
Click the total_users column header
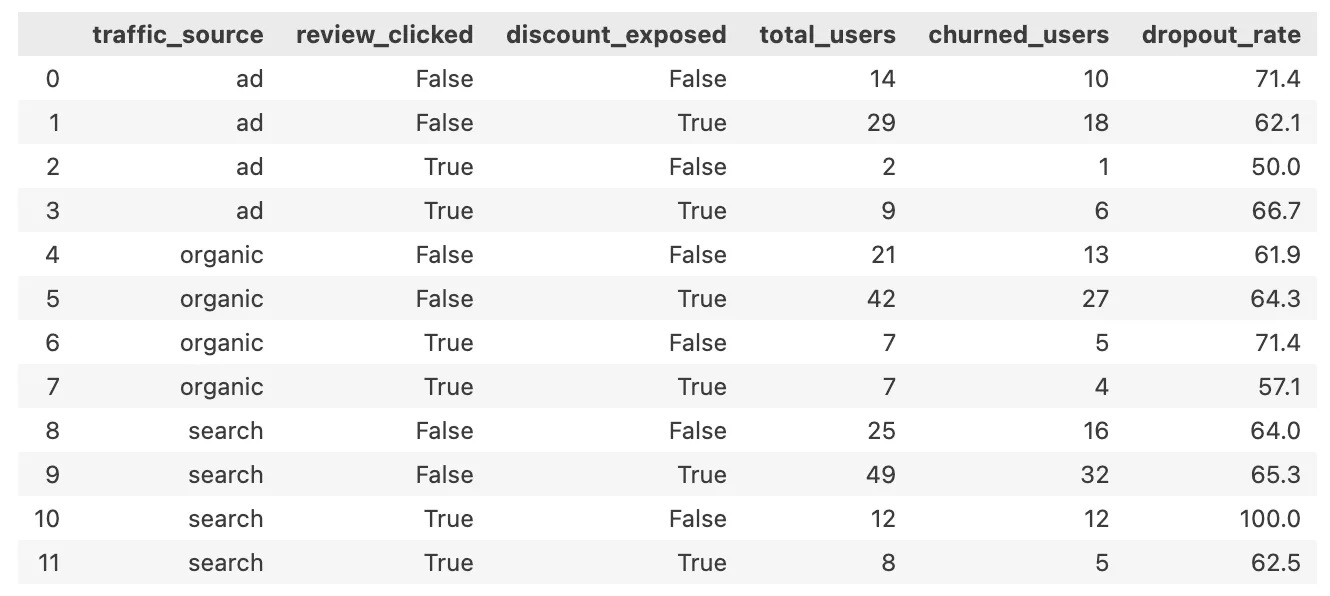(x=827, y=35)
